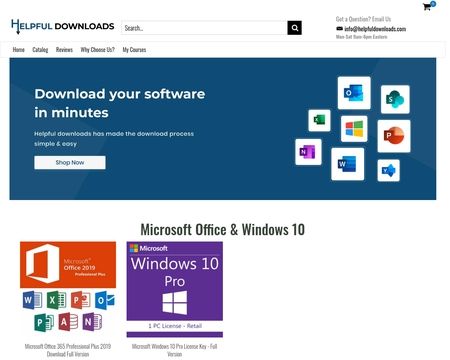Click the Windows logo on Windows 10 Pro image

(175, 303)
